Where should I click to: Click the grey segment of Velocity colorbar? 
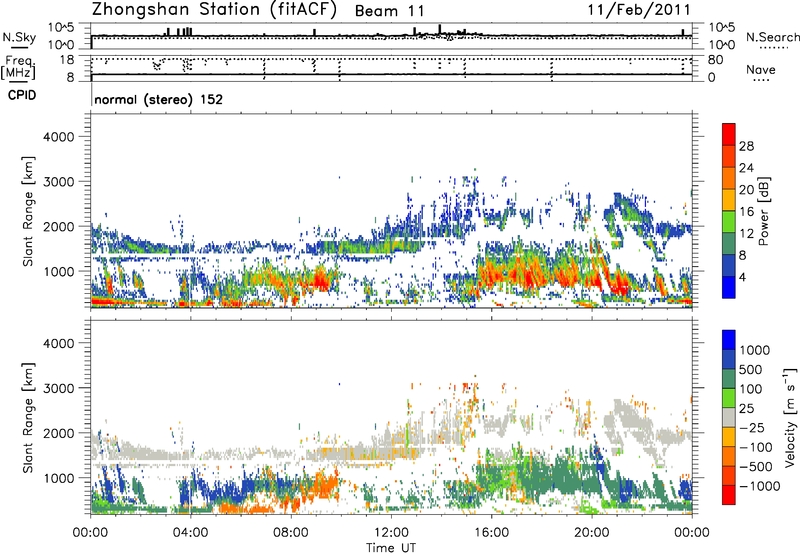click(729, 417)
